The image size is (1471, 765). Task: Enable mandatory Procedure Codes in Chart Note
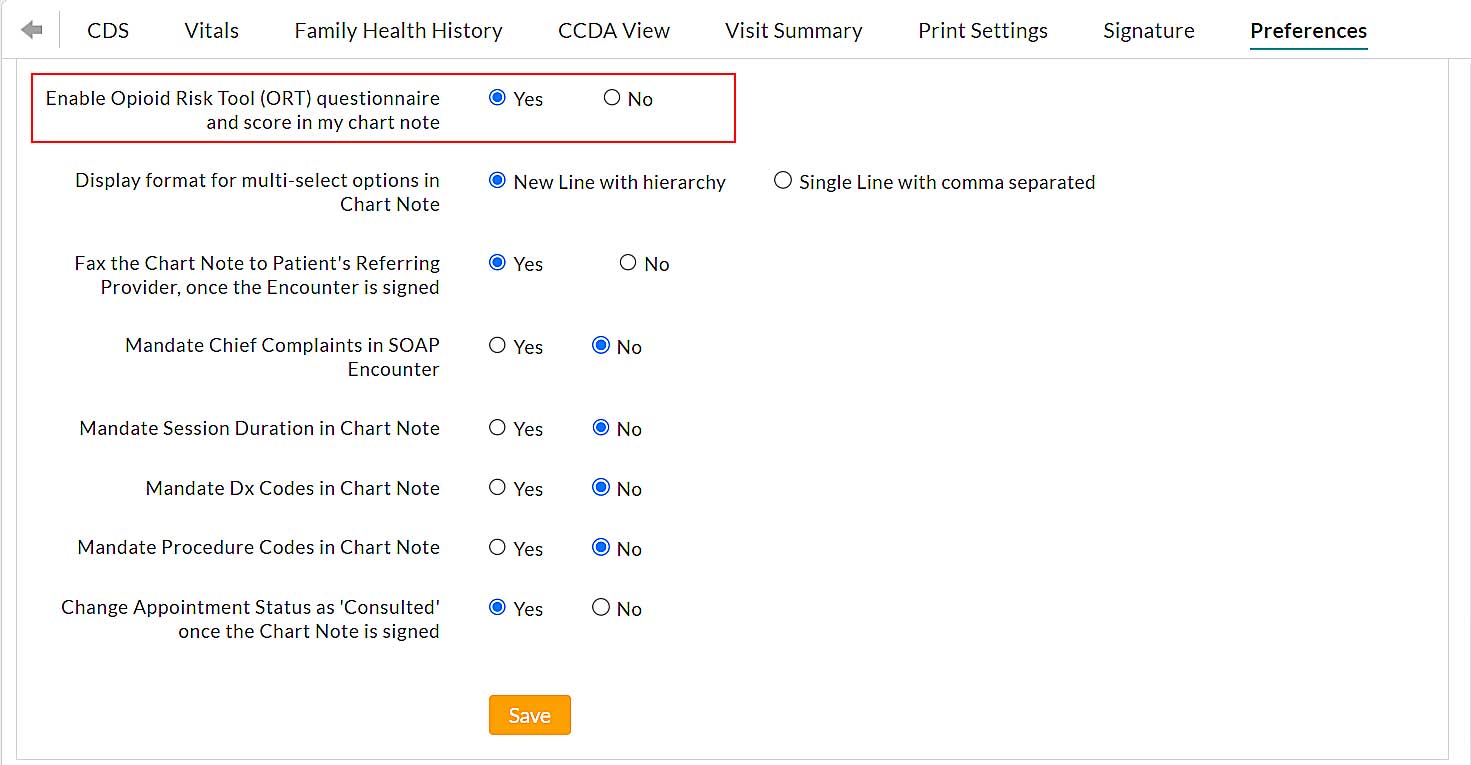[497, 547]
